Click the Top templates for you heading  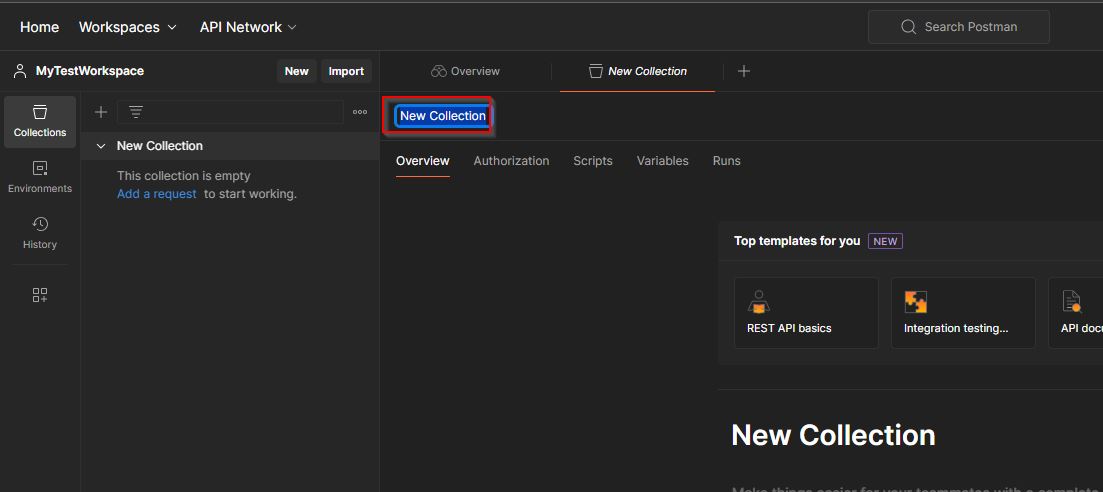tap(797, 241)
